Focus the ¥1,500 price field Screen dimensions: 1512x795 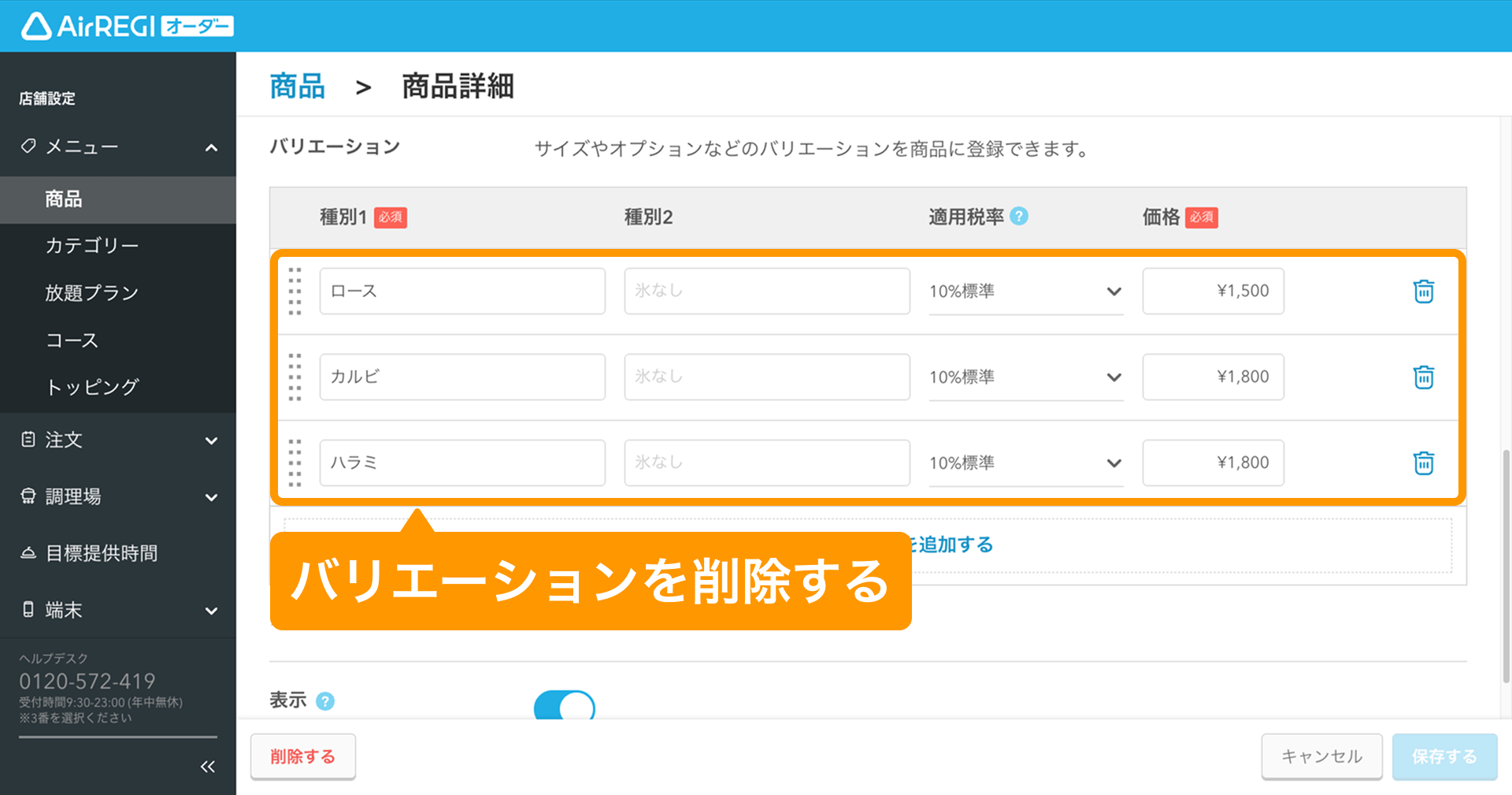(x=1214, y=292)
